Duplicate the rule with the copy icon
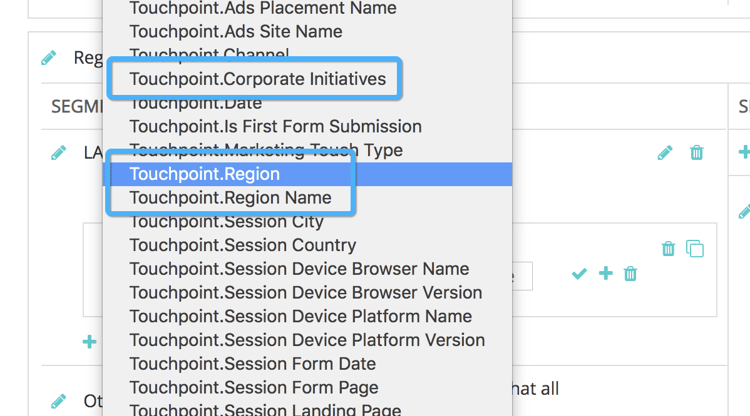The image size is (750, 416). tap(695, 249)
